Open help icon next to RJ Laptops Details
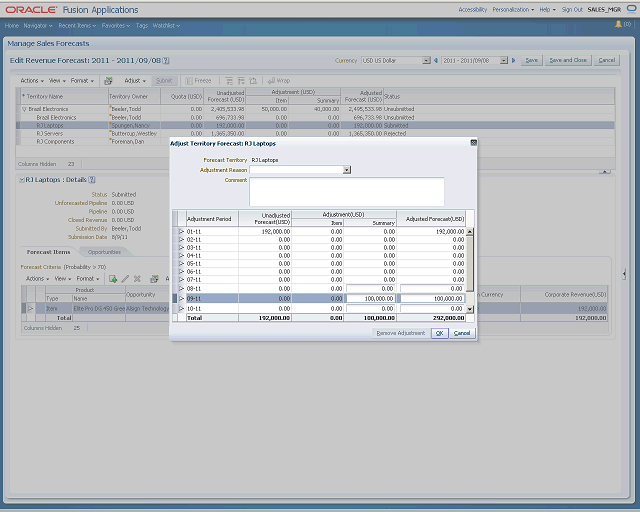This screenshot has height=512, width=640. (x=92, y=180)
